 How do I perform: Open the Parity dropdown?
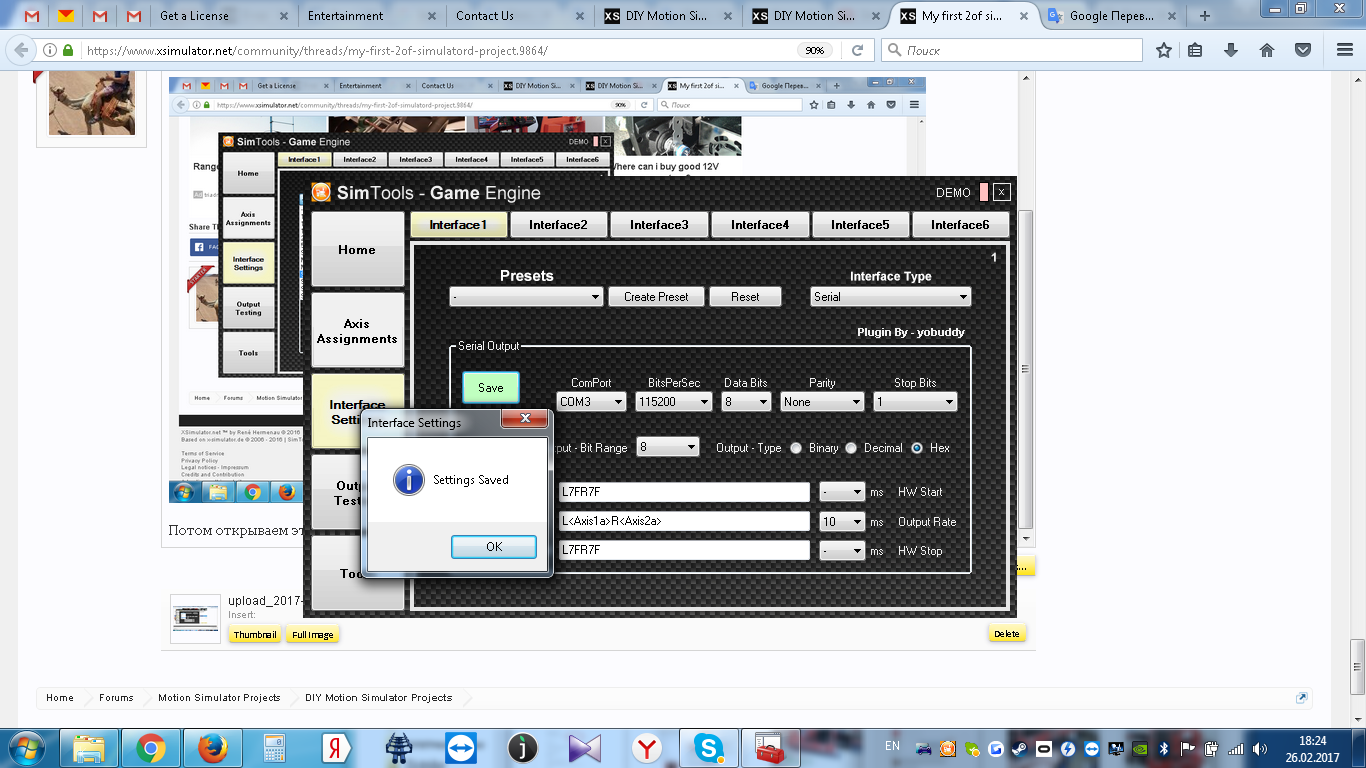(x=822, y=402)
